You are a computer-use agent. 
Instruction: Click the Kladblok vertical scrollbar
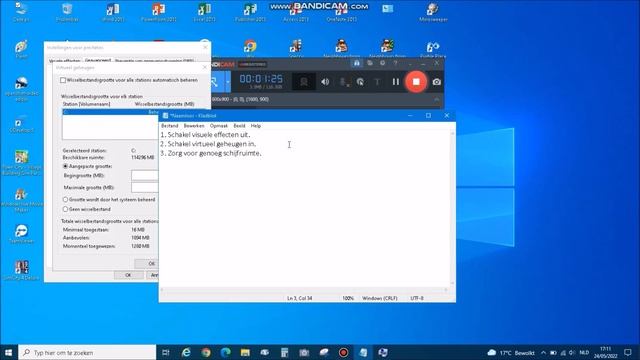point(452,208)
